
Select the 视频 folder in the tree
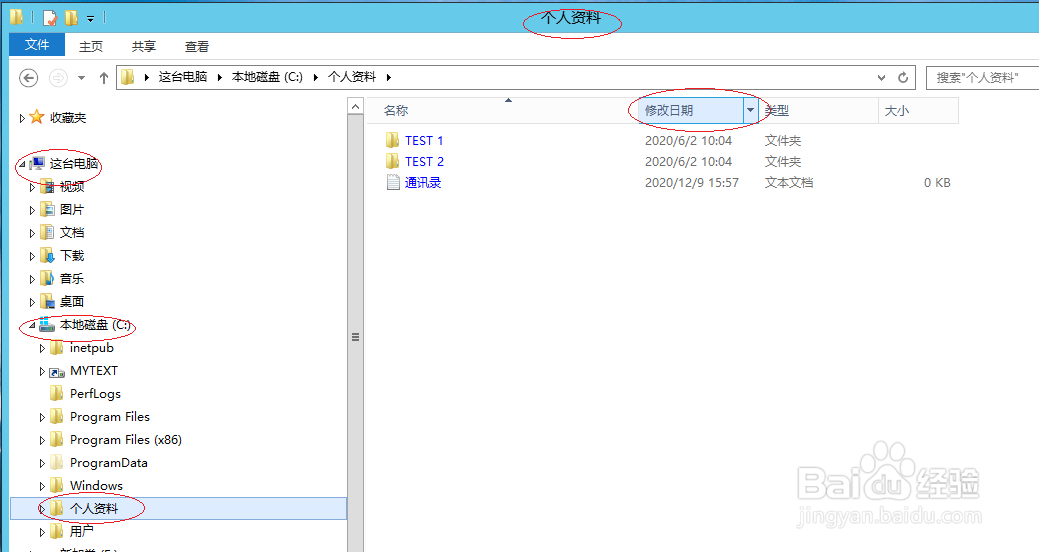tap(72, 187)
